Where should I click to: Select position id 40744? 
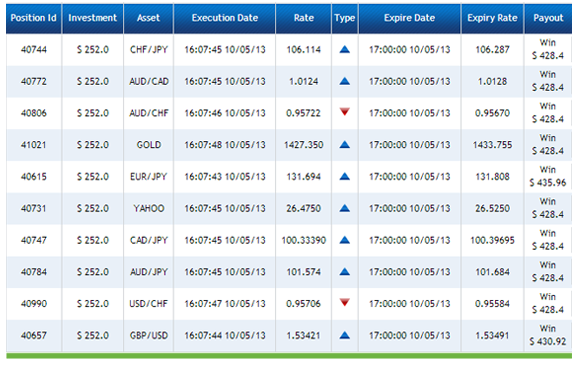34,49
